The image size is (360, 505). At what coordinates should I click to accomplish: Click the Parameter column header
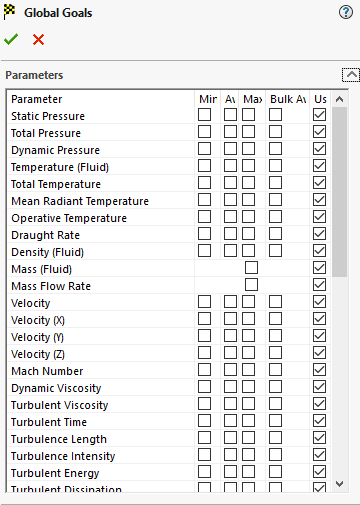pos(36,99)
